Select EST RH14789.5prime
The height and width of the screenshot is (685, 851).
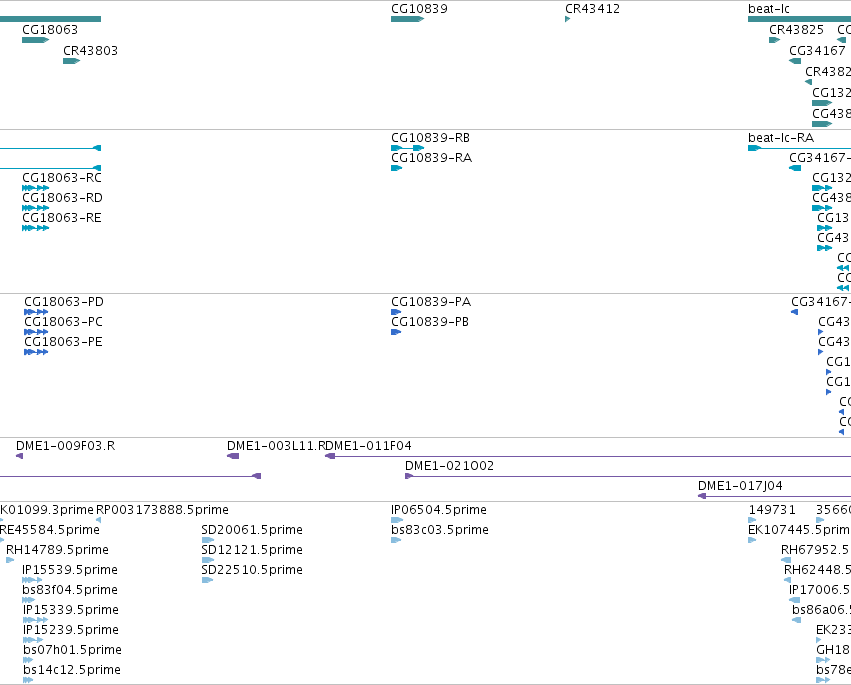[58, 550]
